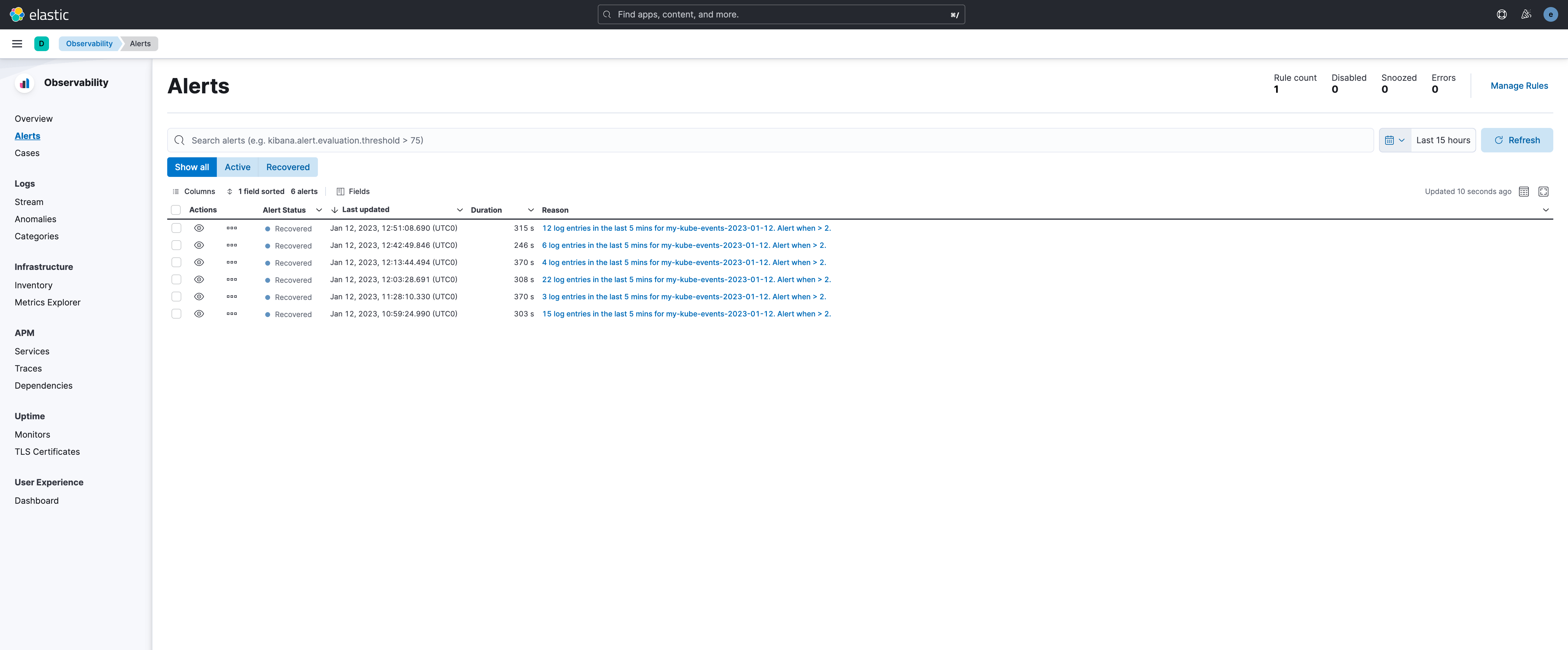1568x650 pixels.
Task: View details of the first Recovered alert
Action: point(198,228)
